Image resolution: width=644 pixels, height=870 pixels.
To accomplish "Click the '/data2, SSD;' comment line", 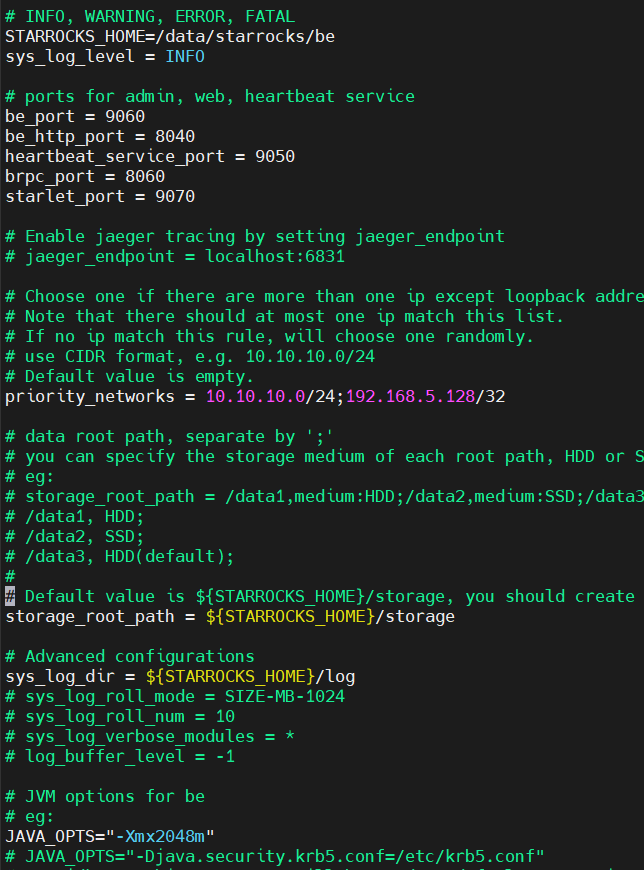I will (74, 536).
